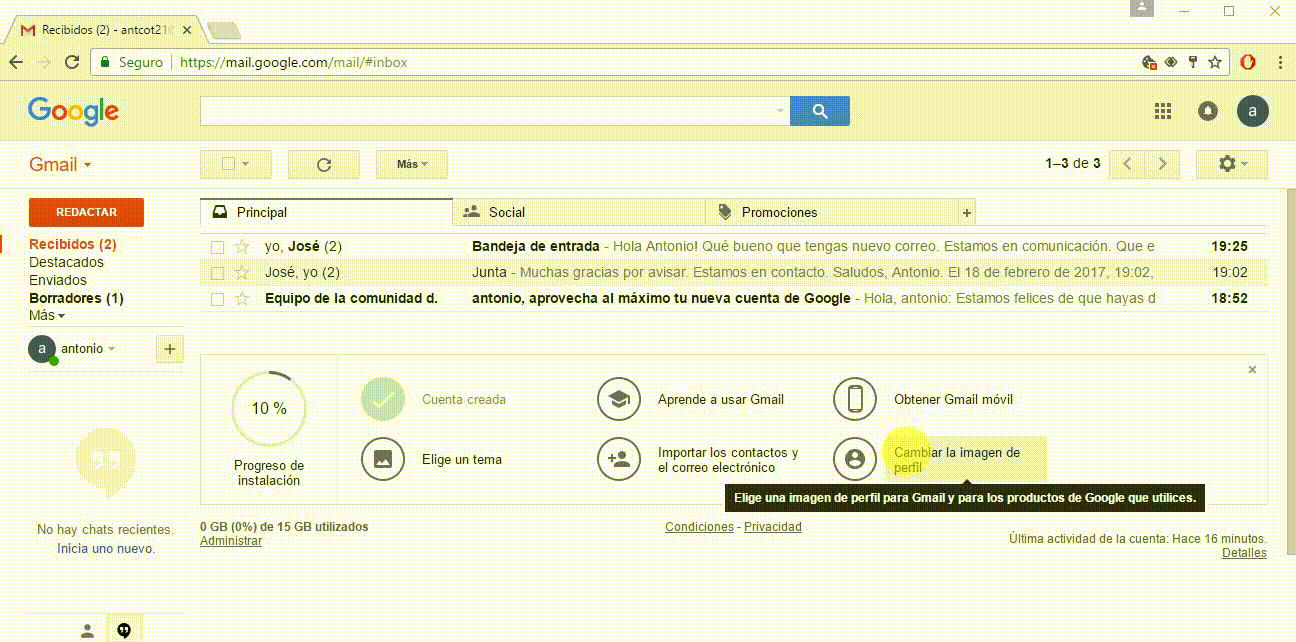Open the Opera extension icon
This screenshot has width=1296, height=642.
tap(1248, 62)
